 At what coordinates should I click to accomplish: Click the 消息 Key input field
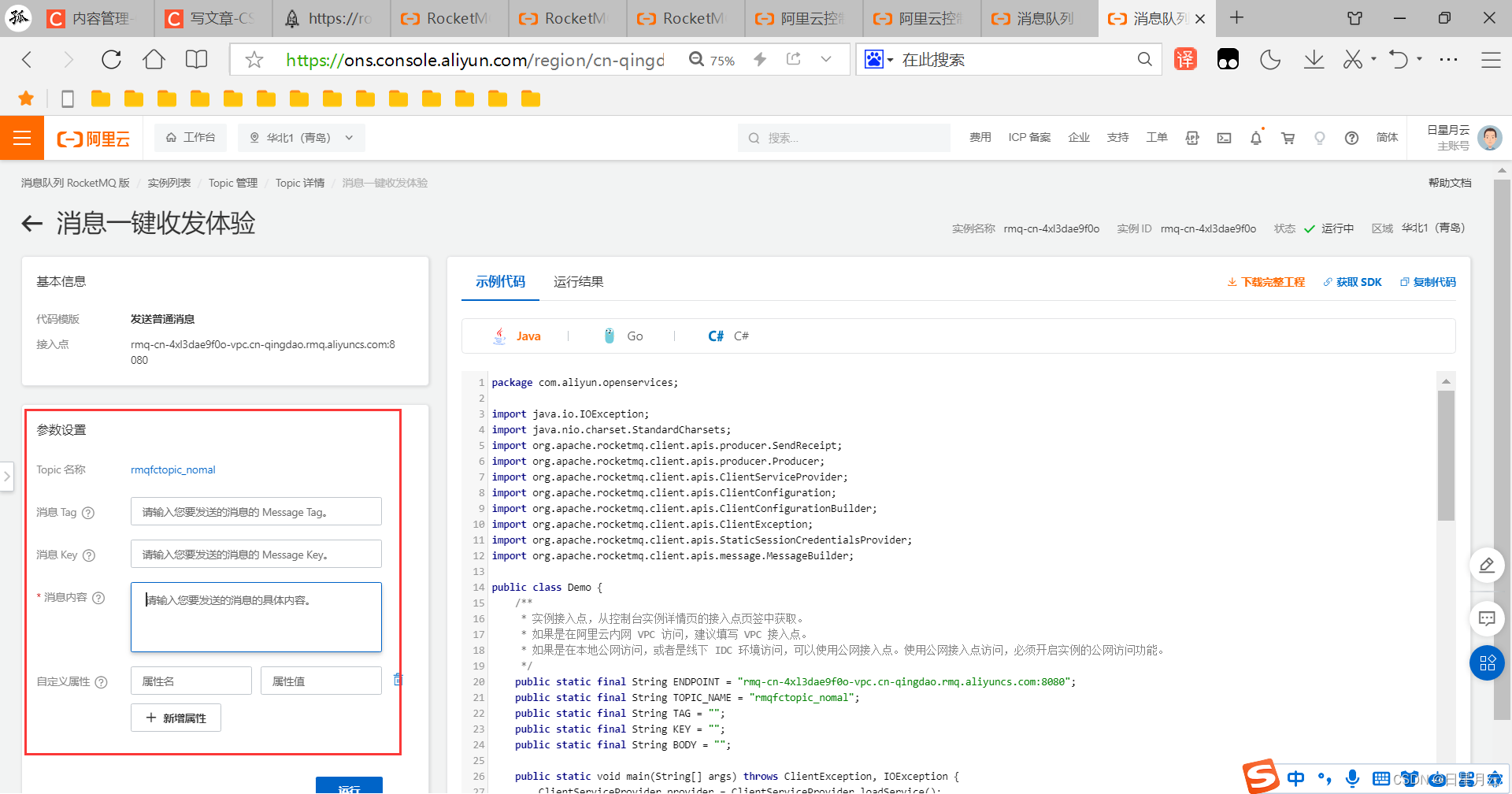pos(256,555)
